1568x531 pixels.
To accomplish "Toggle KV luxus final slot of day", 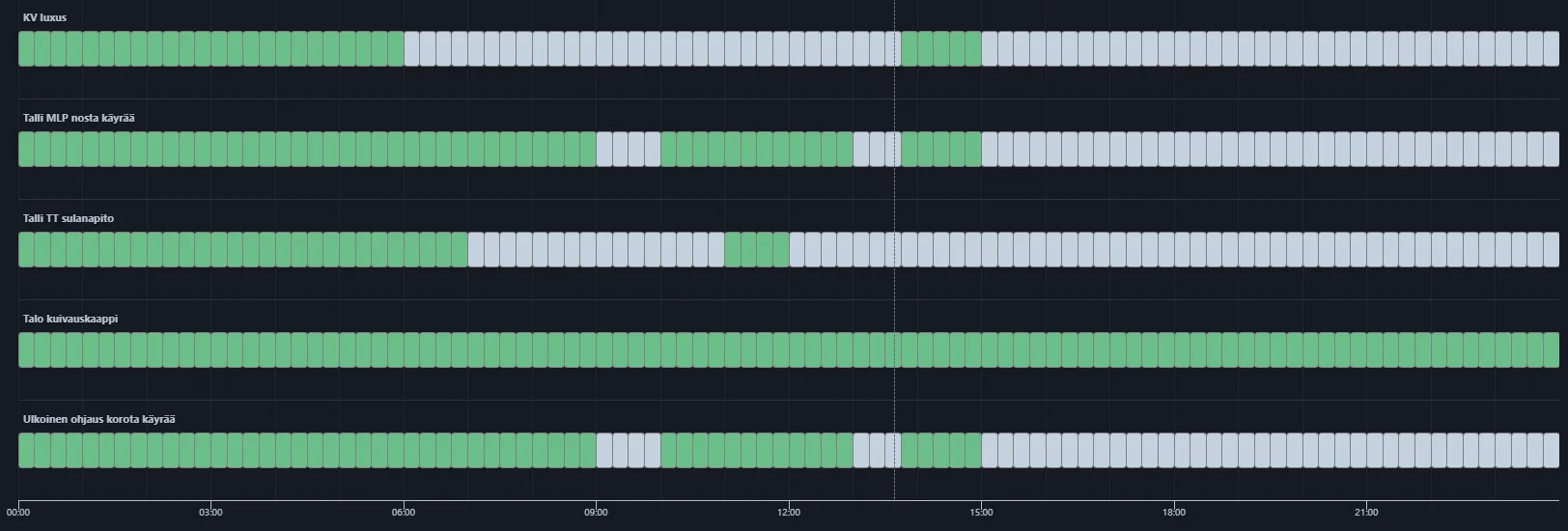I will [1552, 48].
